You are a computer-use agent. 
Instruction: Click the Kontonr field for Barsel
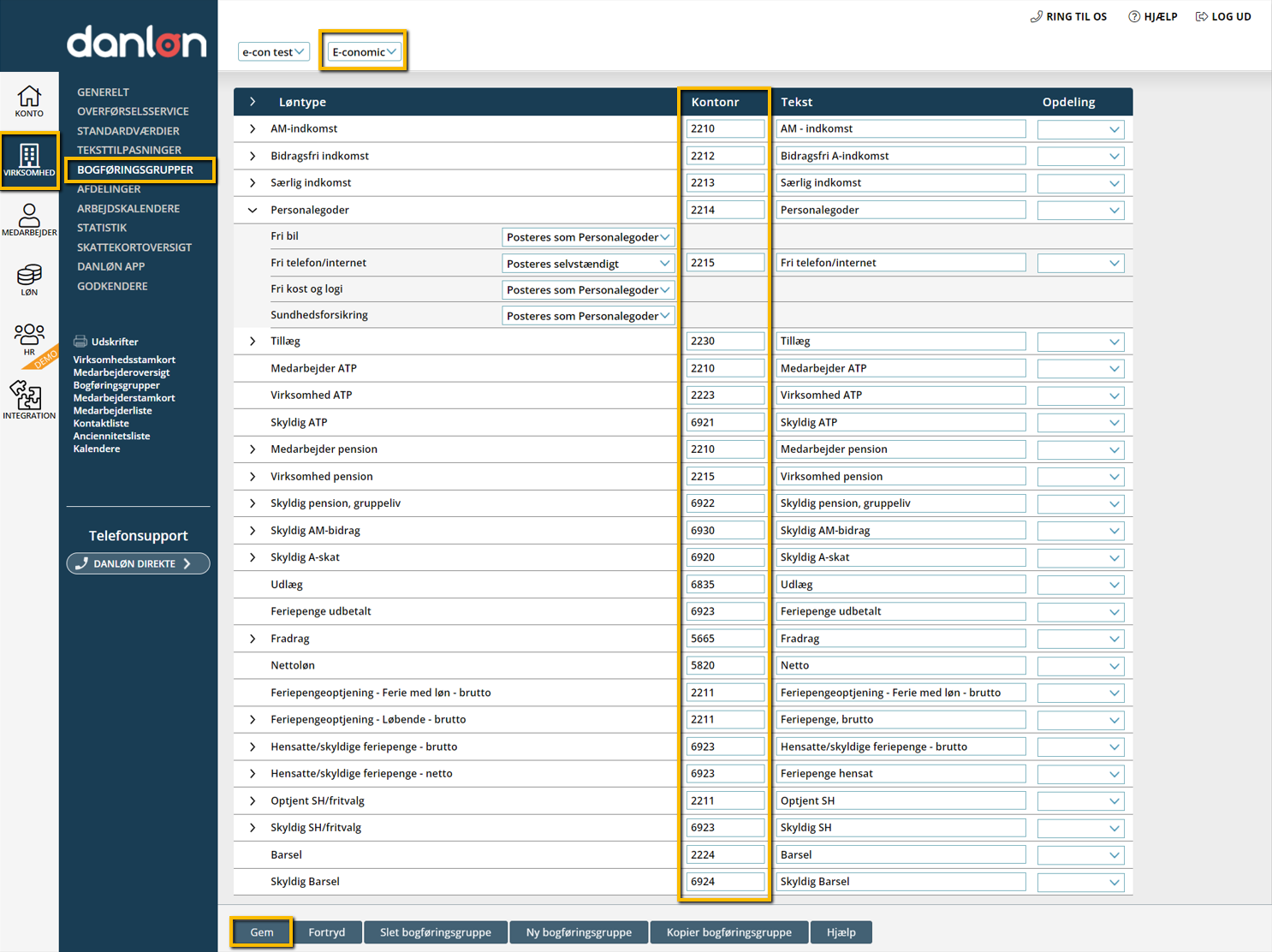(724, 855)
